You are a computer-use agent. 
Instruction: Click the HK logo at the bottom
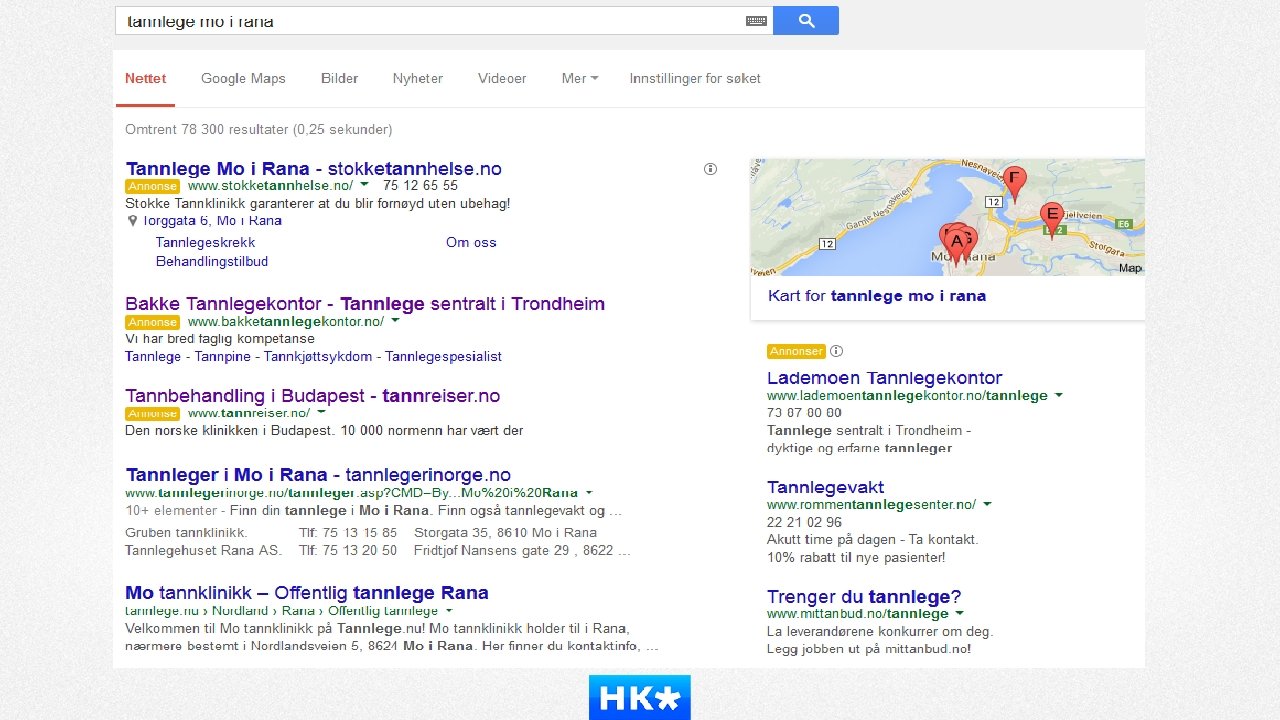coord(640,697)
